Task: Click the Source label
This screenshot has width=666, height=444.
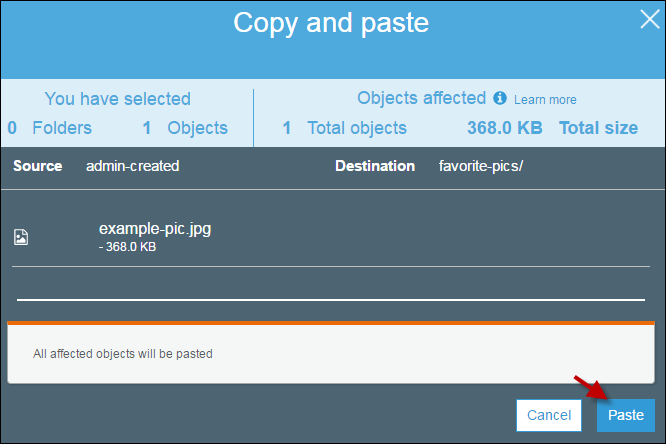Action: pos(37,166)
